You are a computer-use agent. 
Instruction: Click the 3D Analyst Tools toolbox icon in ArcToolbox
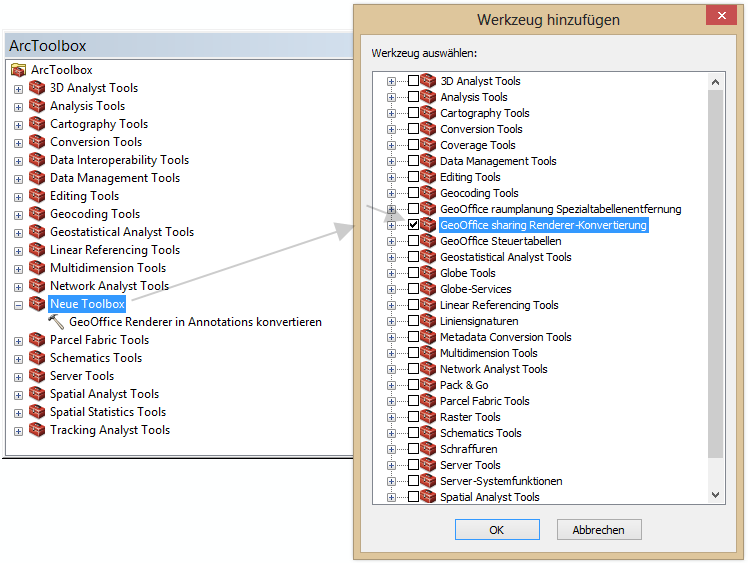37,88
